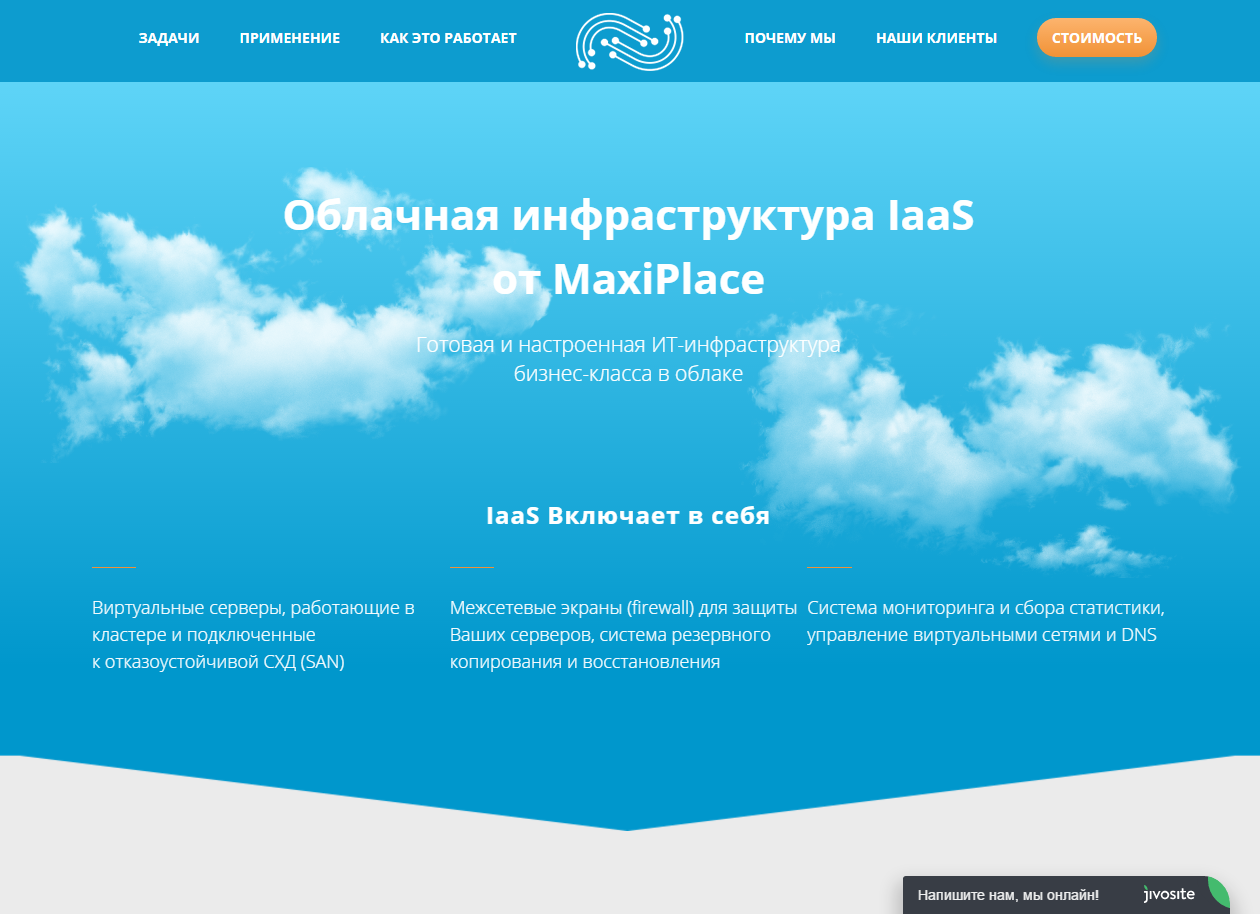Navigate to НАШИ КЛИЕНТЫ
Image resolution: width=1260 pixels, height=914 pixels.
pos(936,38)
